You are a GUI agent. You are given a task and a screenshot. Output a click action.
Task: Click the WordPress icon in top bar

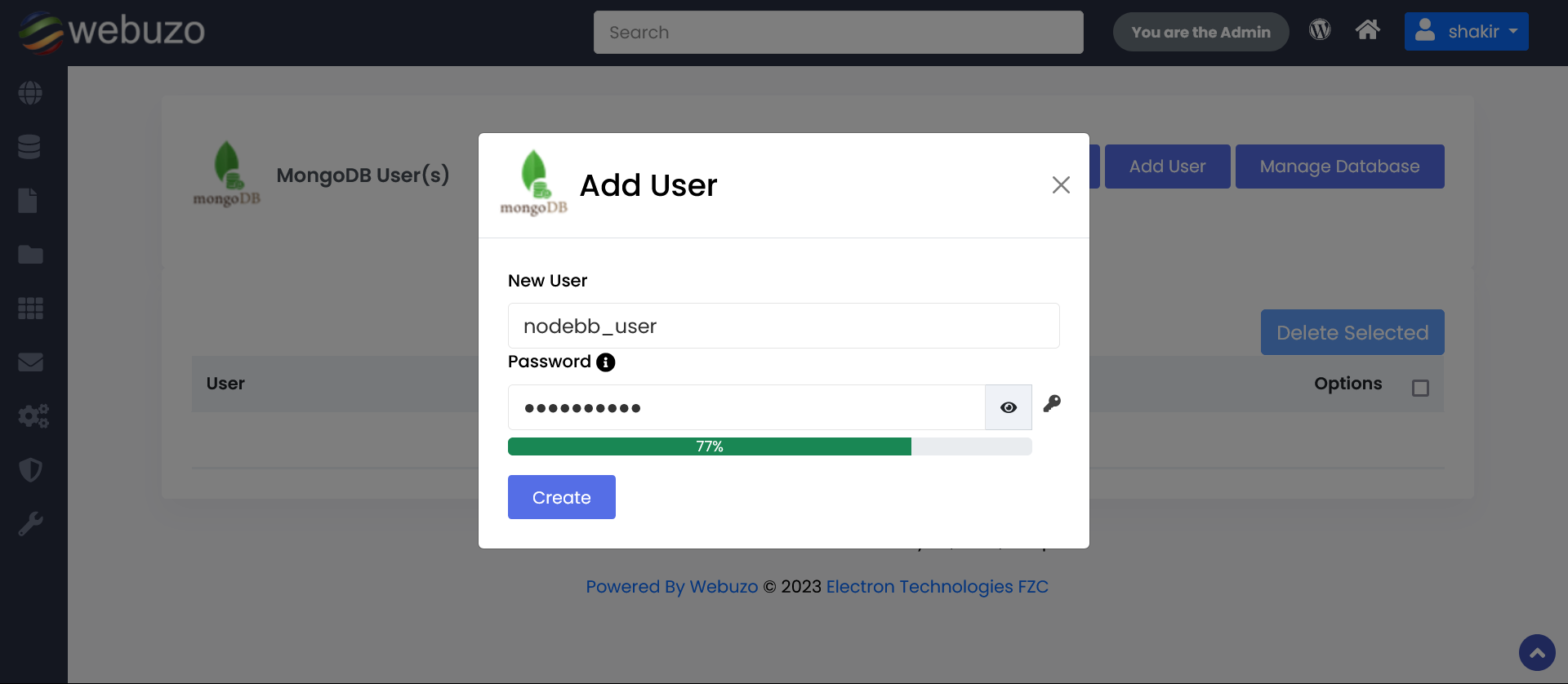(x=1320, y=30)
